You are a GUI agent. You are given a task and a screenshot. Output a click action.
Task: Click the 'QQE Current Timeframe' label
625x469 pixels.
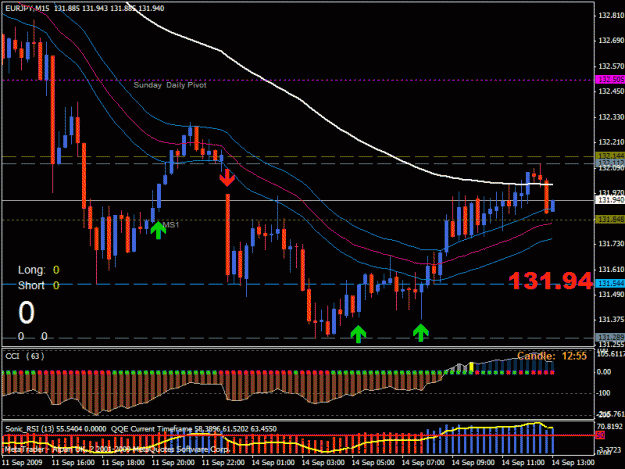[152, 429]
